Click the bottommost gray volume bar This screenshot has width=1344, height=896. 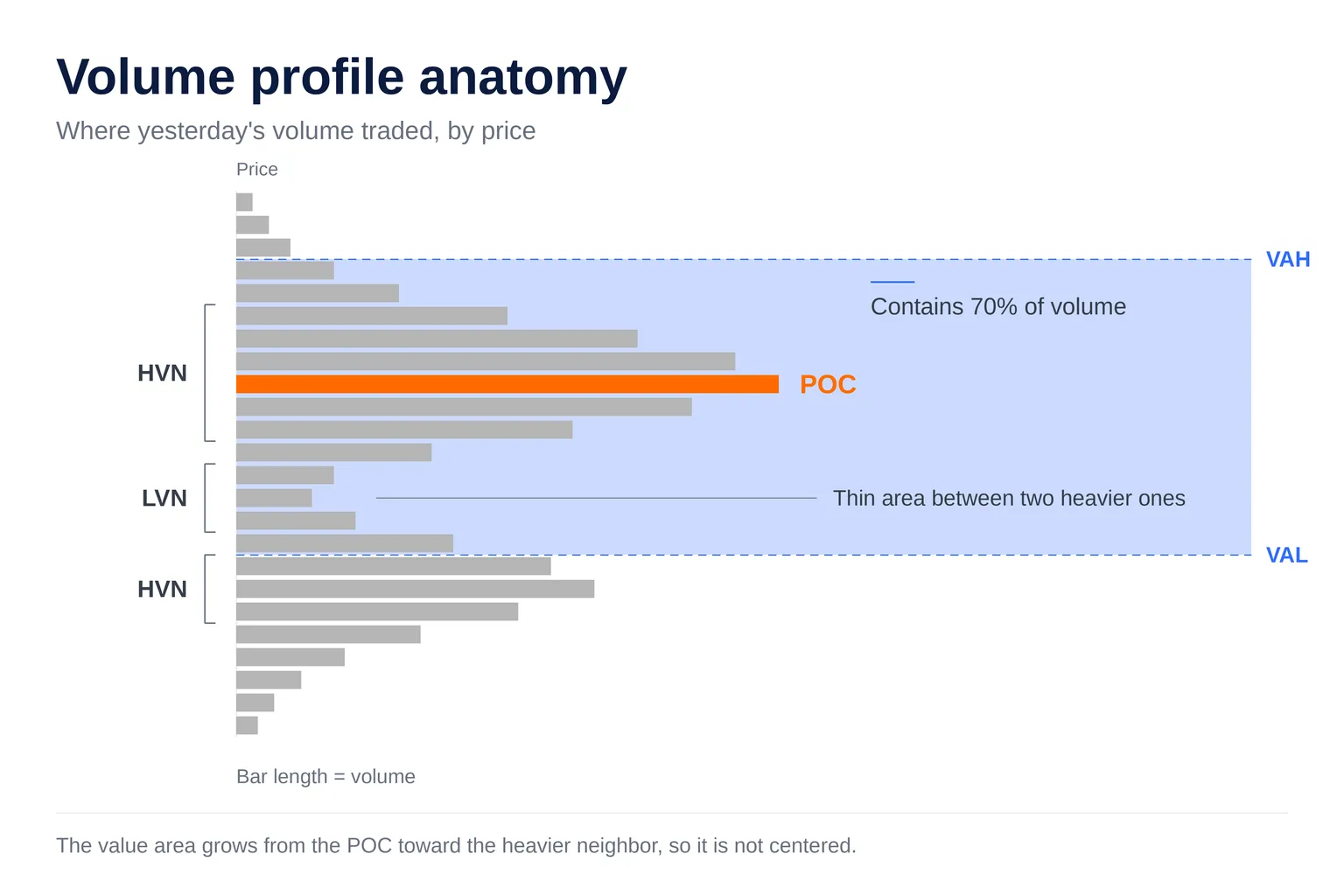[x=247, y=725]
